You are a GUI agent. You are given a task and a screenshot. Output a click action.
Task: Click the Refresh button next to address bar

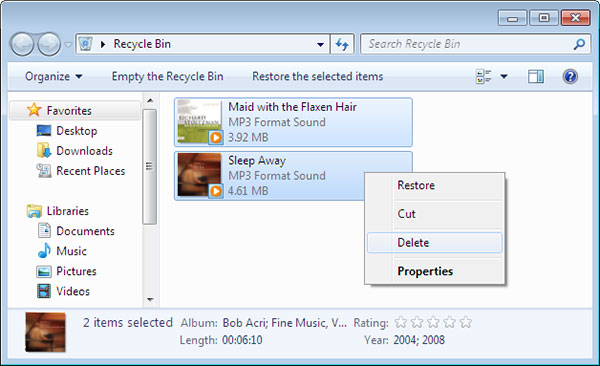pos(342,44)
